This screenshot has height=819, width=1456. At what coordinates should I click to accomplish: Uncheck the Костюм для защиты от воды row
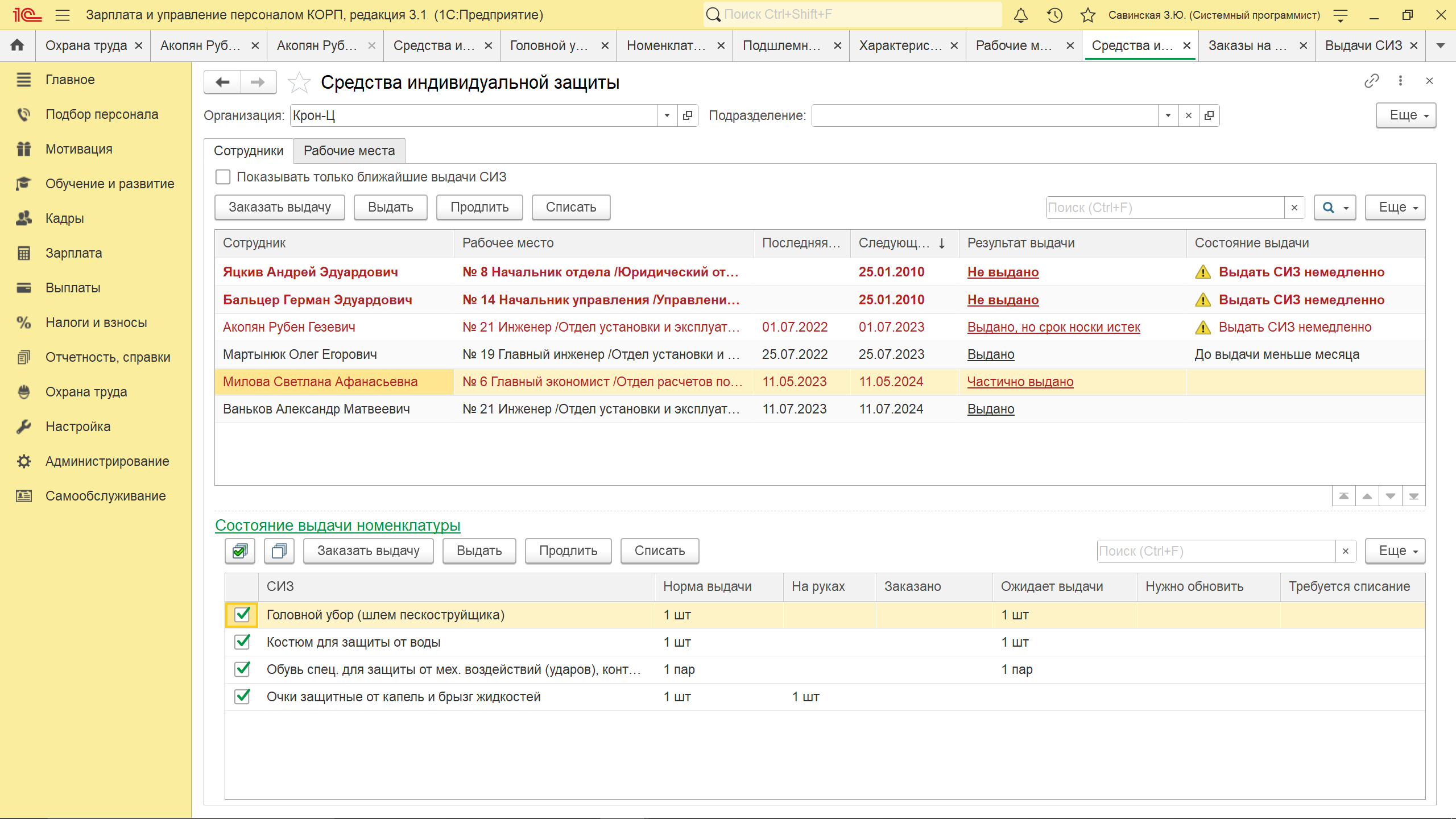coord(242,642)
